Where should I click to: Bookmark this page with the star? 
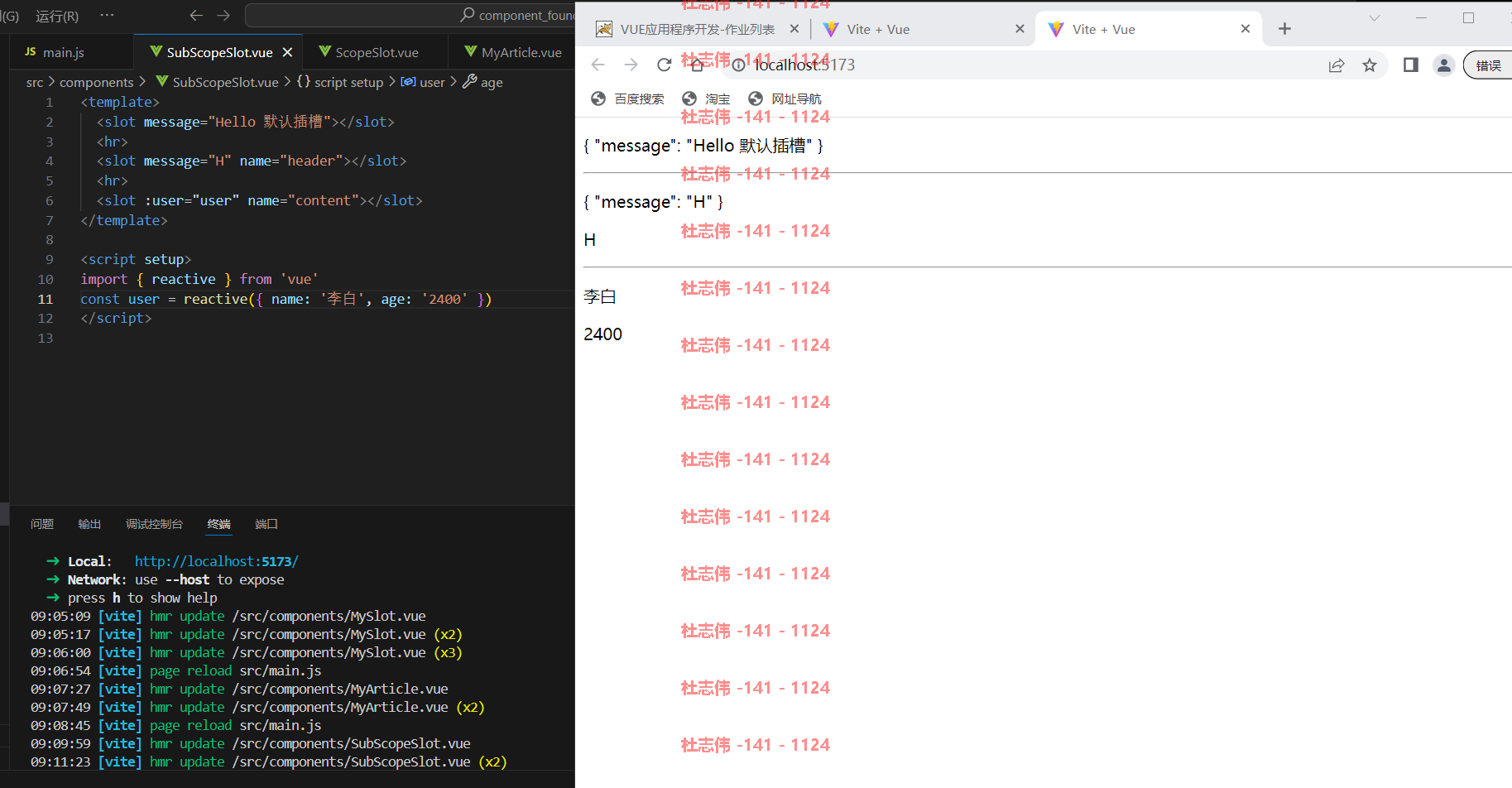tap(1370, 65)
